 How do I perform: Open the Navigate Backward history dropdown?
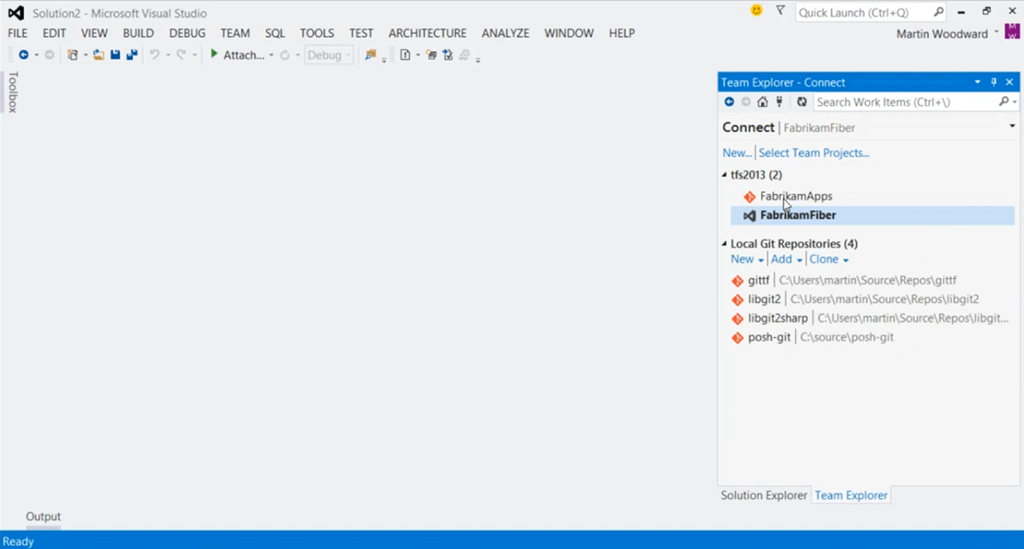pos(36,55)
